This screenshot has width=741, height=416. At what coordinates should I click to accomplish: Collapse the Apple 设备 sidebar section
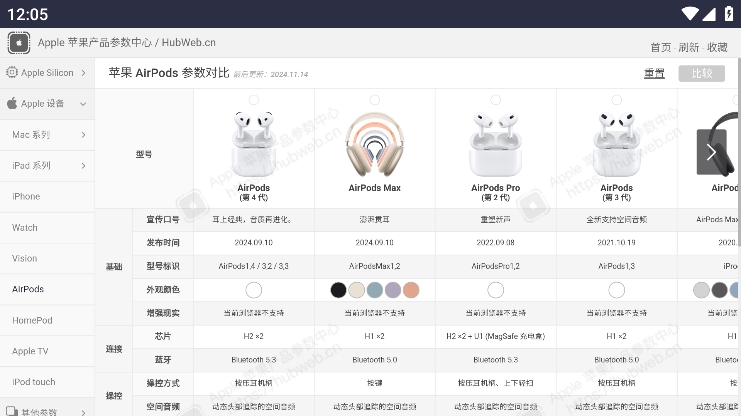(x=83, y=103)
